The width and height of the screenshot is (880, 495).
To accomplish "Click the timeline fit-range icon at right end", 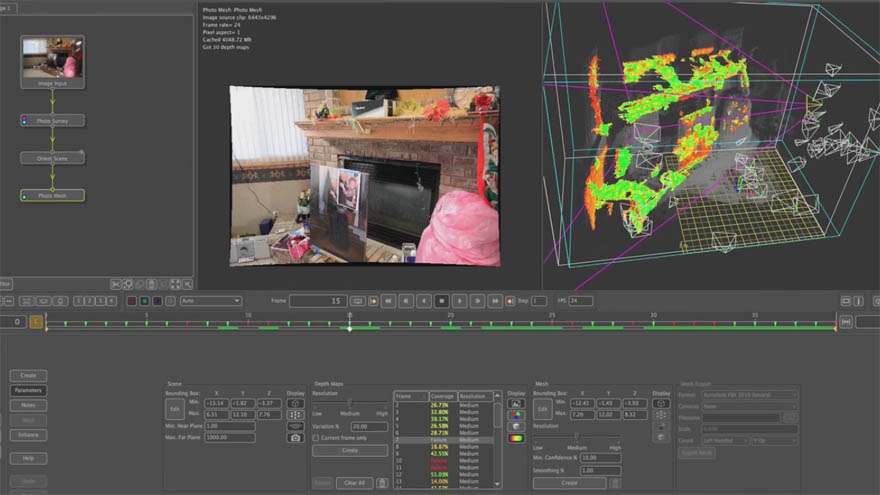I will 846,322.
